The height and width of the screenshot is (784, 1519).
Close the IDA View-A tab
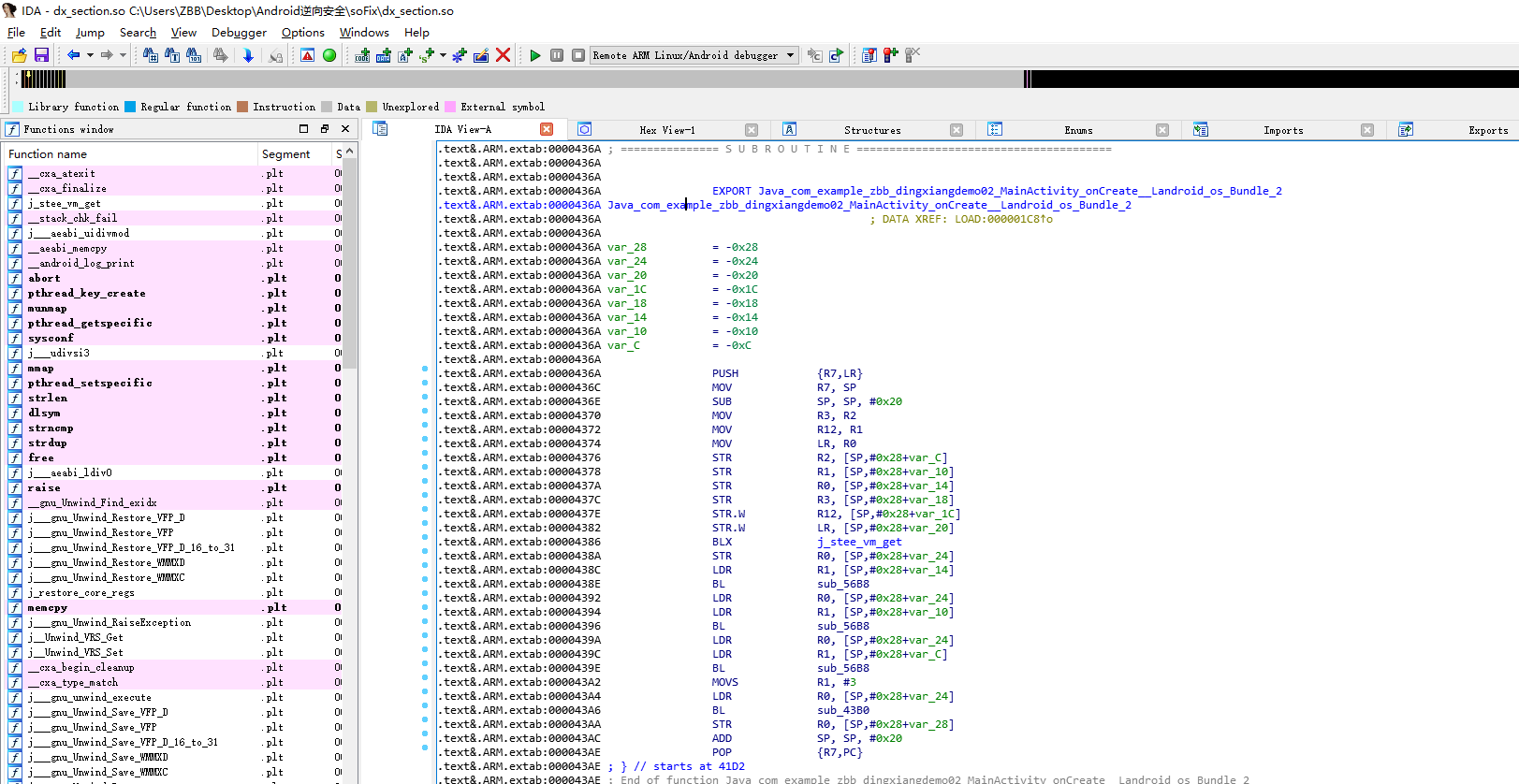(x=547, y=130)
